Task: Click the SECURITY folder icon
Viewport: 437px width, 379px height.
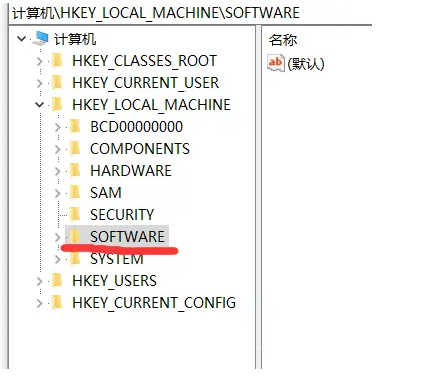Action: [x=76, y=215]
